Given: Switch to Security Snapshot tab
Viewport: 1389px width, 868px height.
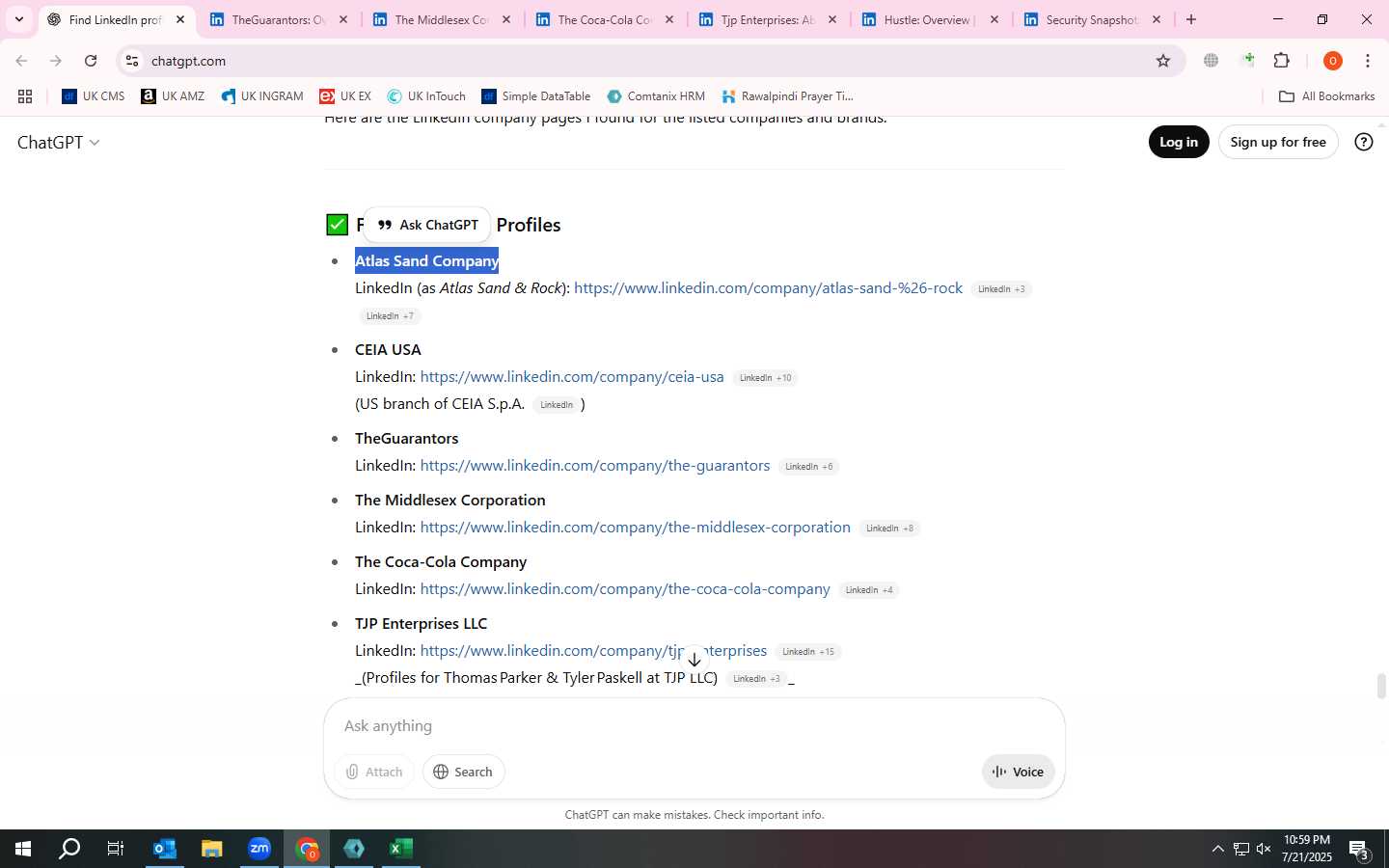Looking at the screenshot, I should [x=1092, y=19].
